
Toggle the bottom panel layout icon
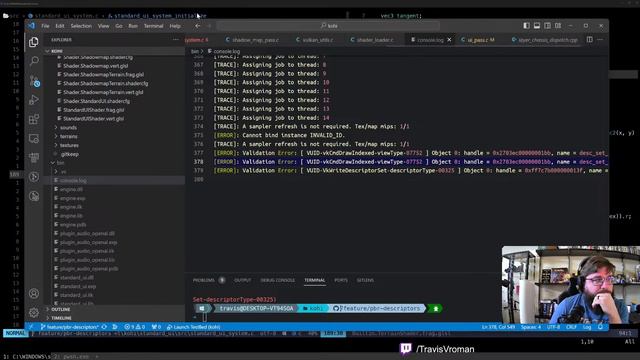point(537,26)
